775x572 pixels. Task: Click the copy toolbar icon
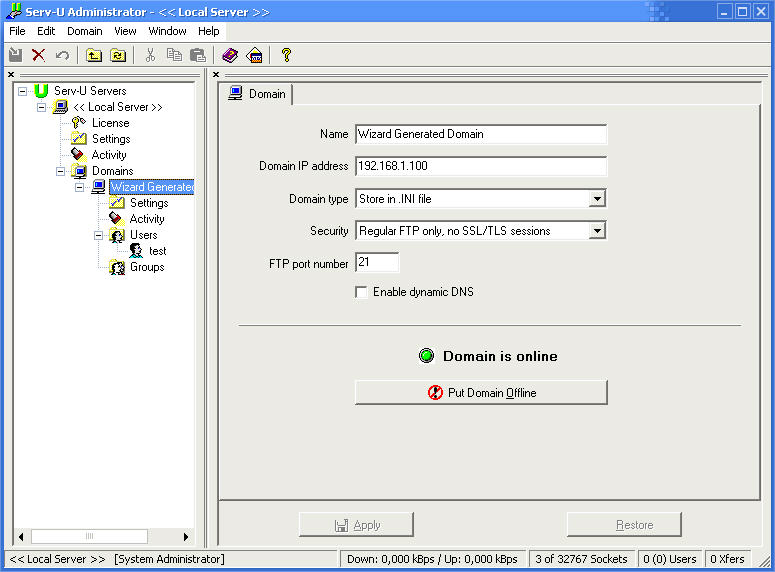pyautogui.click(x=174, y=55)
